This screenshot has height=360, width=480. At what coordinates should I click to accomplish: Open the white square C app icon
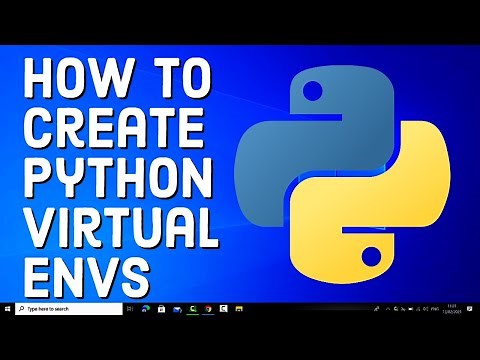(x=223, y=309)
